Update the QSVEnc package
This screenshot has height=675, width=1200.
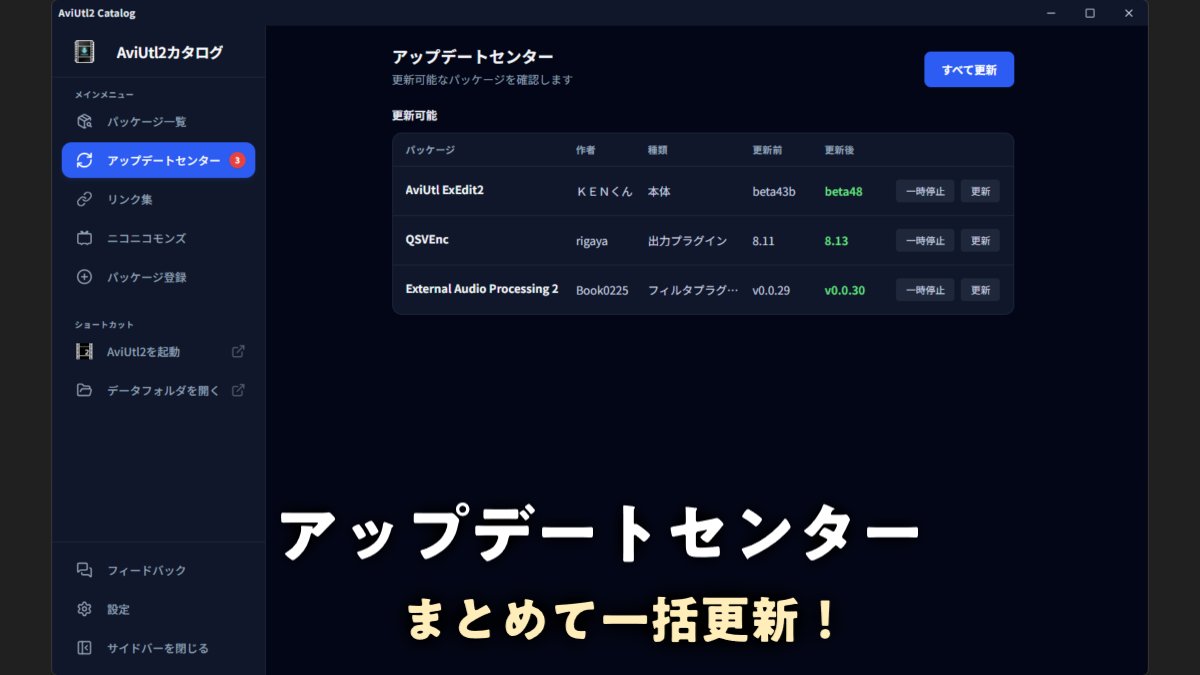coord(980,240)
